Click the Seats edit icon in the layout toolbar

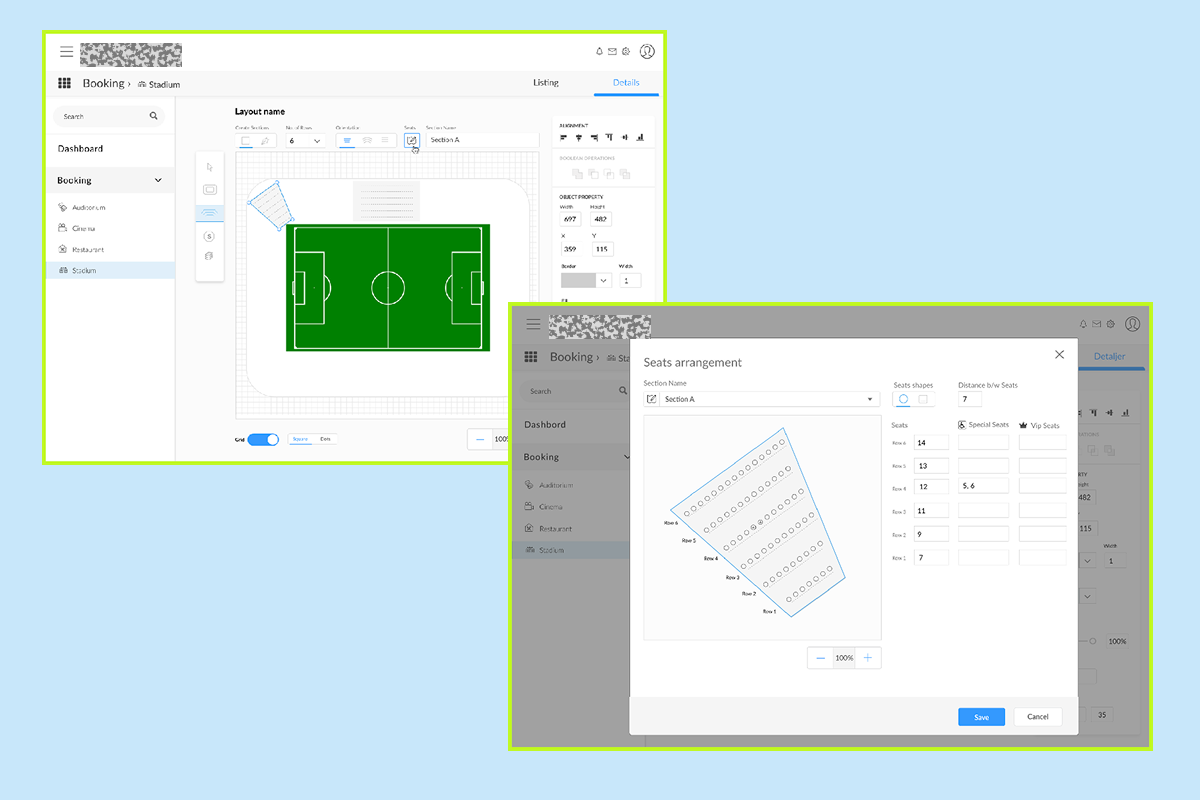tap(411, 141)
